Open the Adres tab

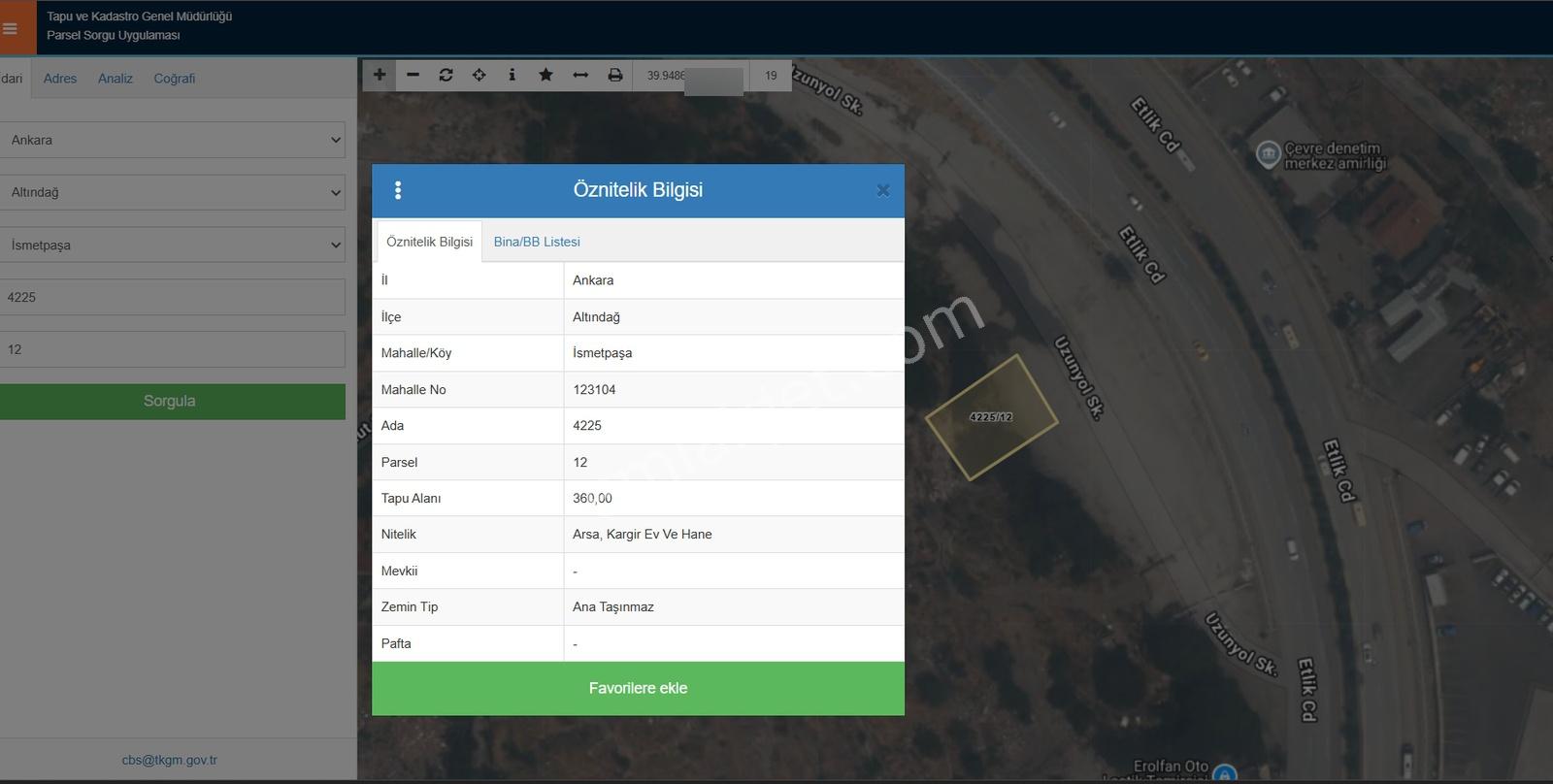(60, 79)
